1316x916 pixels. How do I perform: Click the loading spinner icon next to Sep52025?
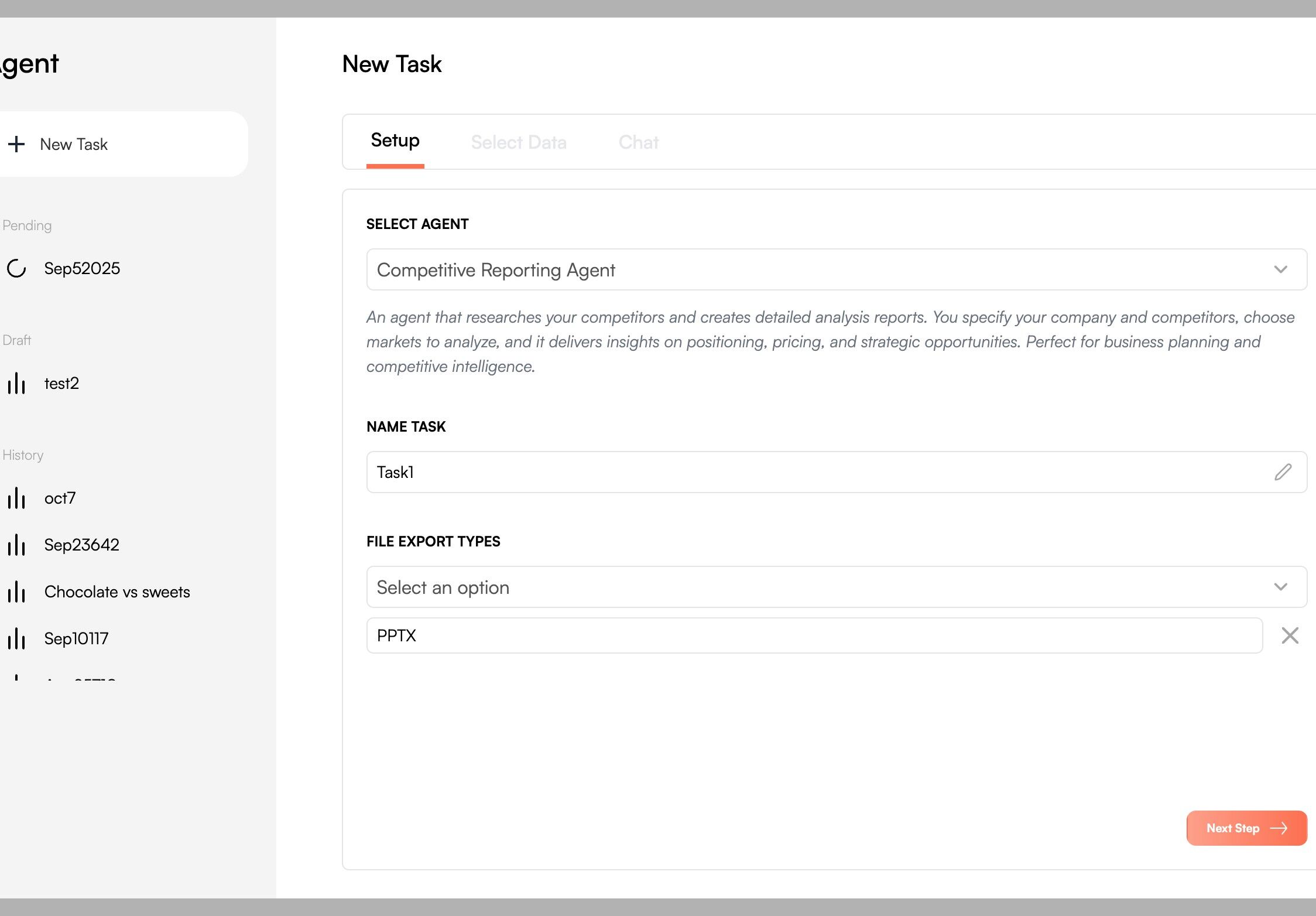(16, 268)
